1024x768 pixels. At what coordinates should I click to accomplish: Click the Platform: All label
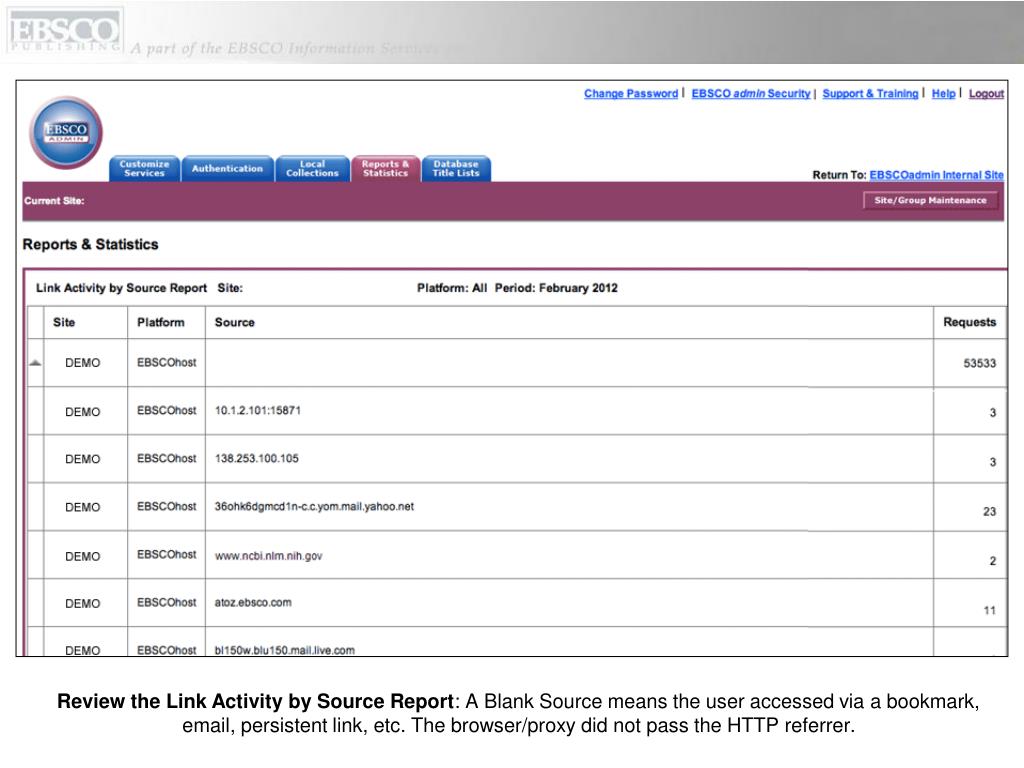pos(452,288)
